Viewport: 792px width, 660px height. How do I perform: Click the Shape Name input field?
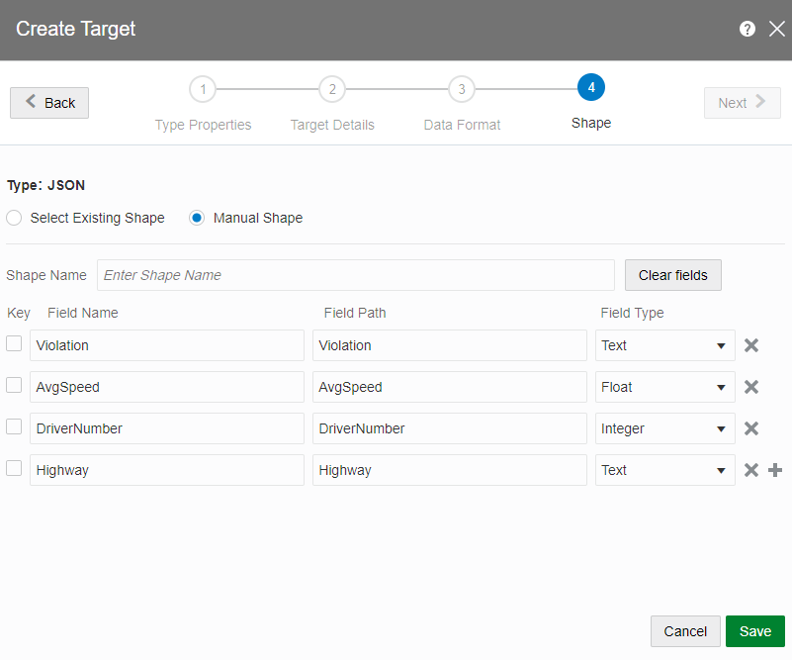click(x=355, y=275)
